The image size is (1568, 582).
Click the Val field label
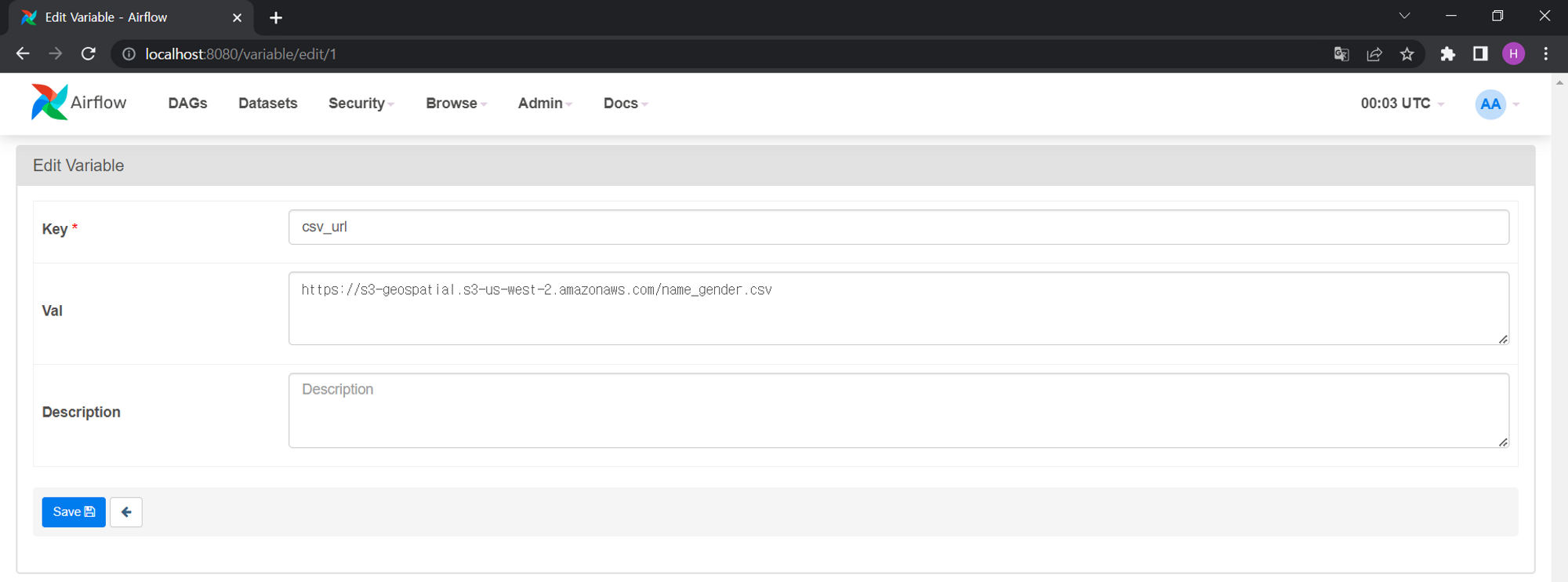pyautogui.click(x=52, y=311)
